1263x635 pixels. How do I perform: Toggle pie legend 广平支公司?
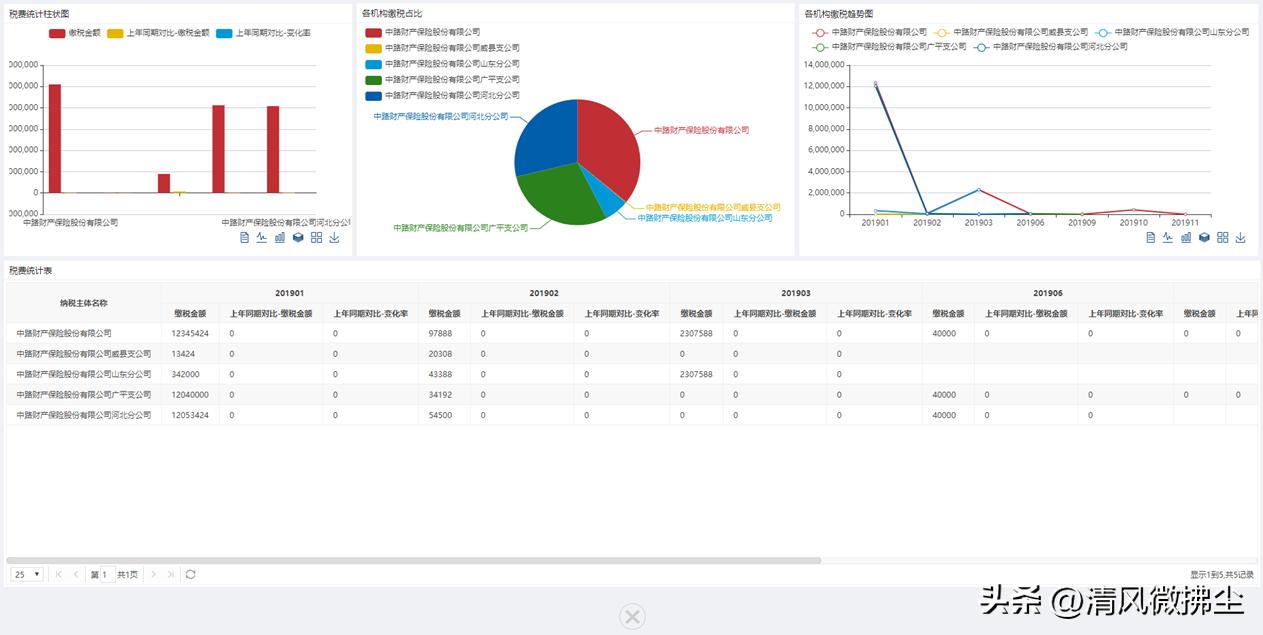[x=442, y=80]
